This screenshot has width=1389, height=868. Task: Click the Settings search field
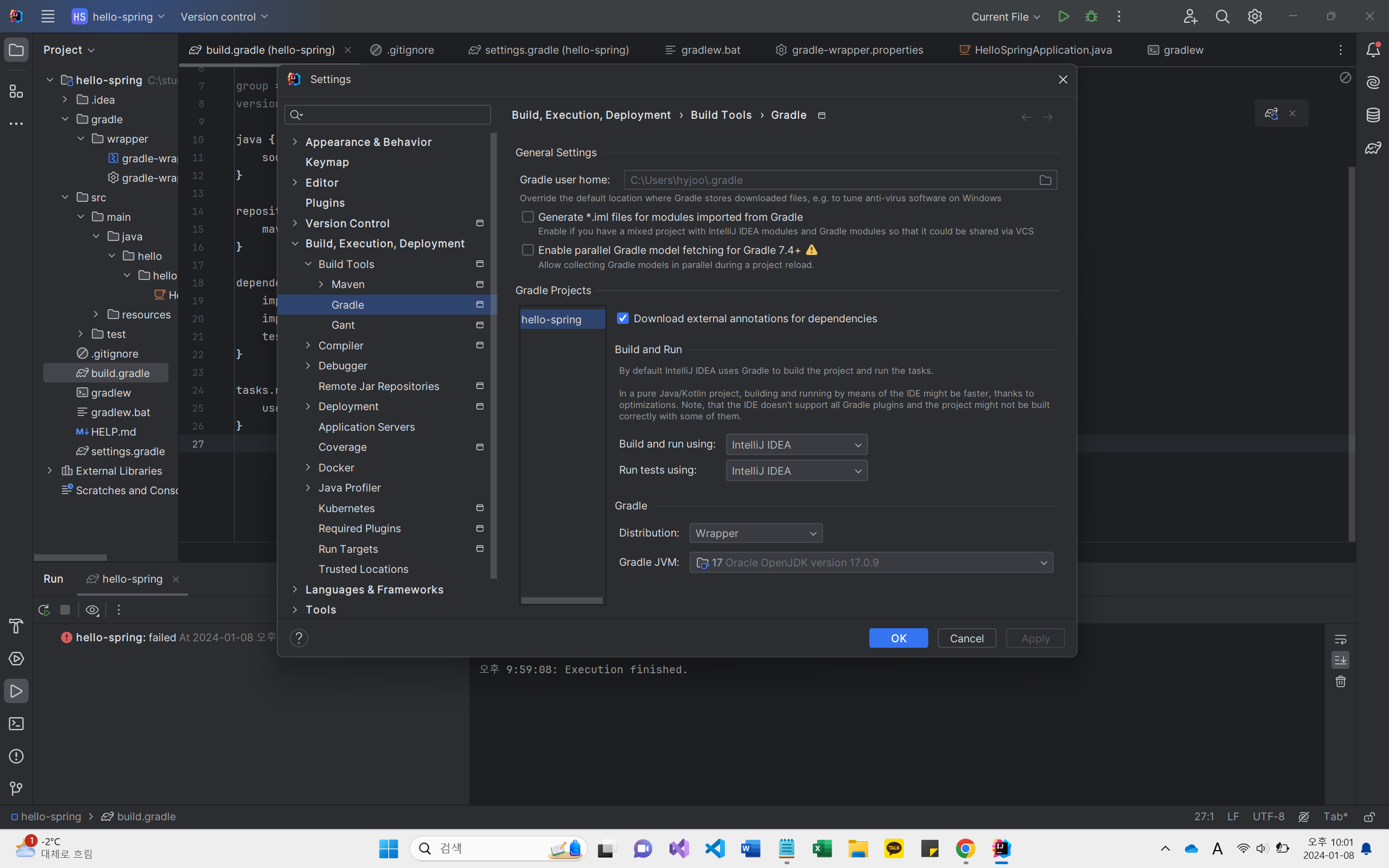(387, 115)
